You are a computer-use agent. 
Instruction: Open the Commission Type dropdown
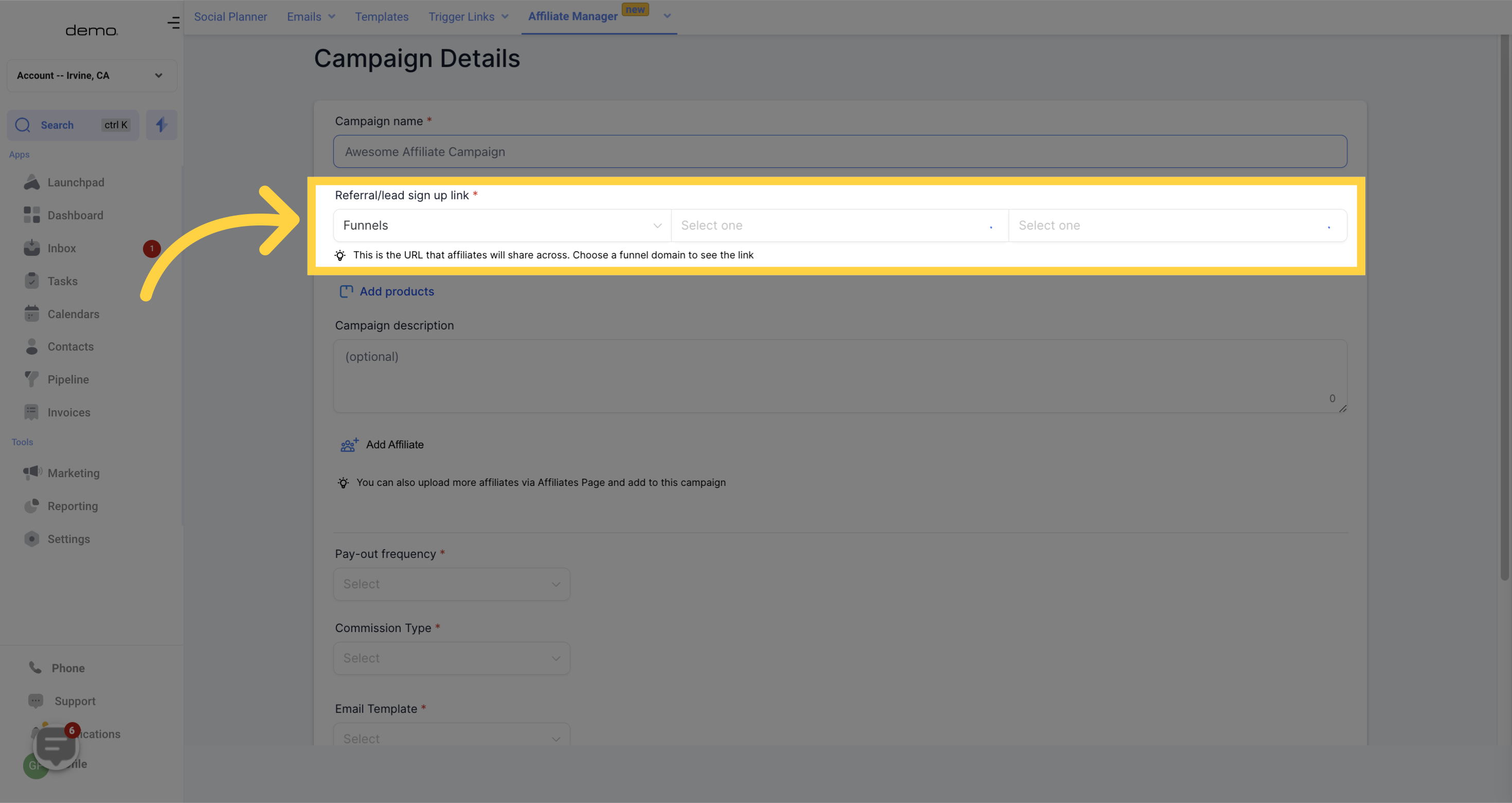click(451, 658)
